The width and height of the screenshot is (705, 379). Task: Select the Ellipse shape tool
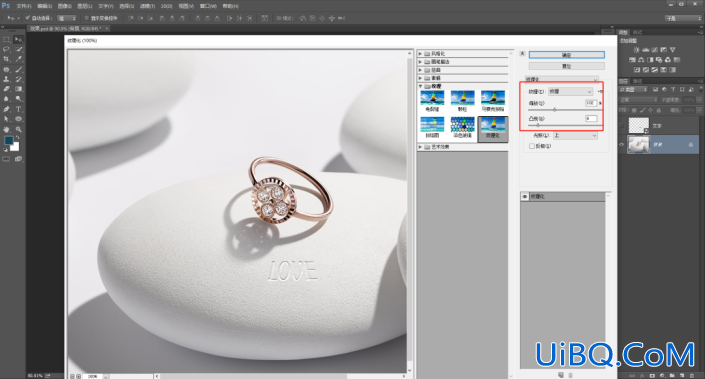point(18,119)
